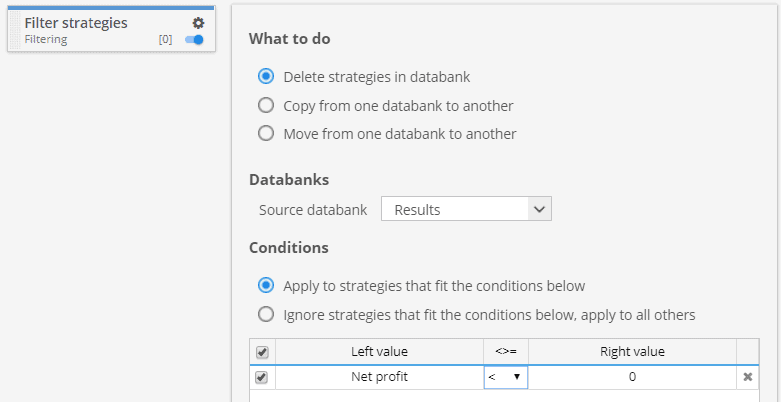Open the Source databank dropdown
The height and width of the screenshot is (402, 781).
[466, 210]
